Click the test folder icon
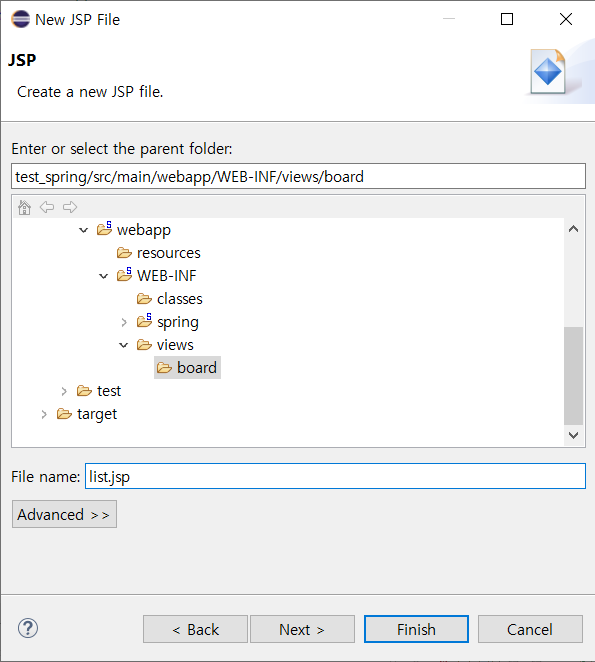 tap(84, 391)
